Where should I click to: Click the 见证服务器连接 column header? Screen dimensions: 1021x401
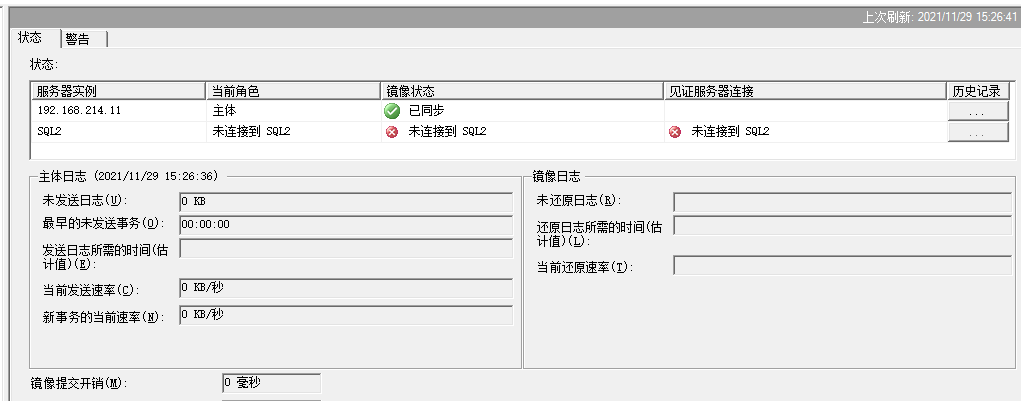804,91
